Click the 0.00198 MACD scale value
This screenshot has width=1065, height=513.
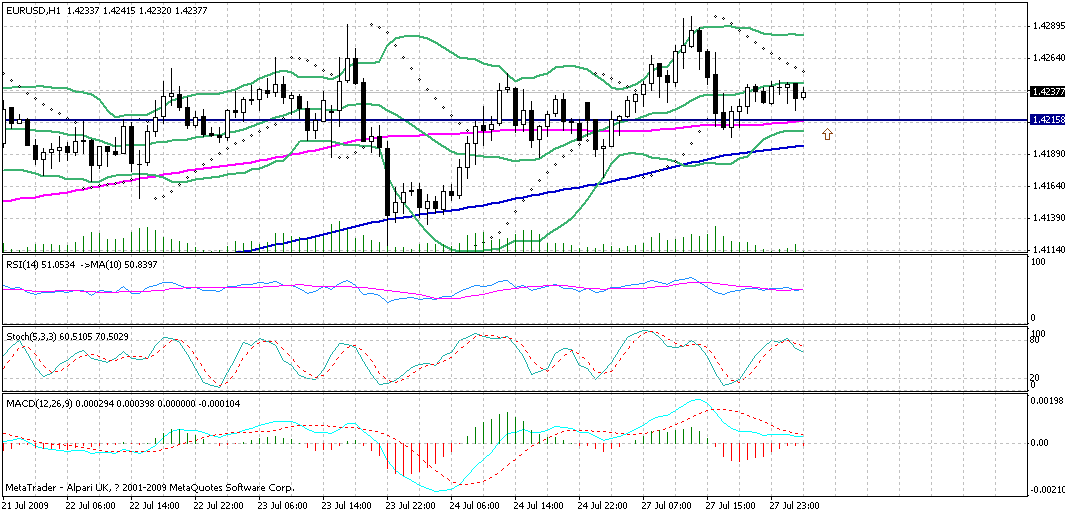click(1046, 402)
